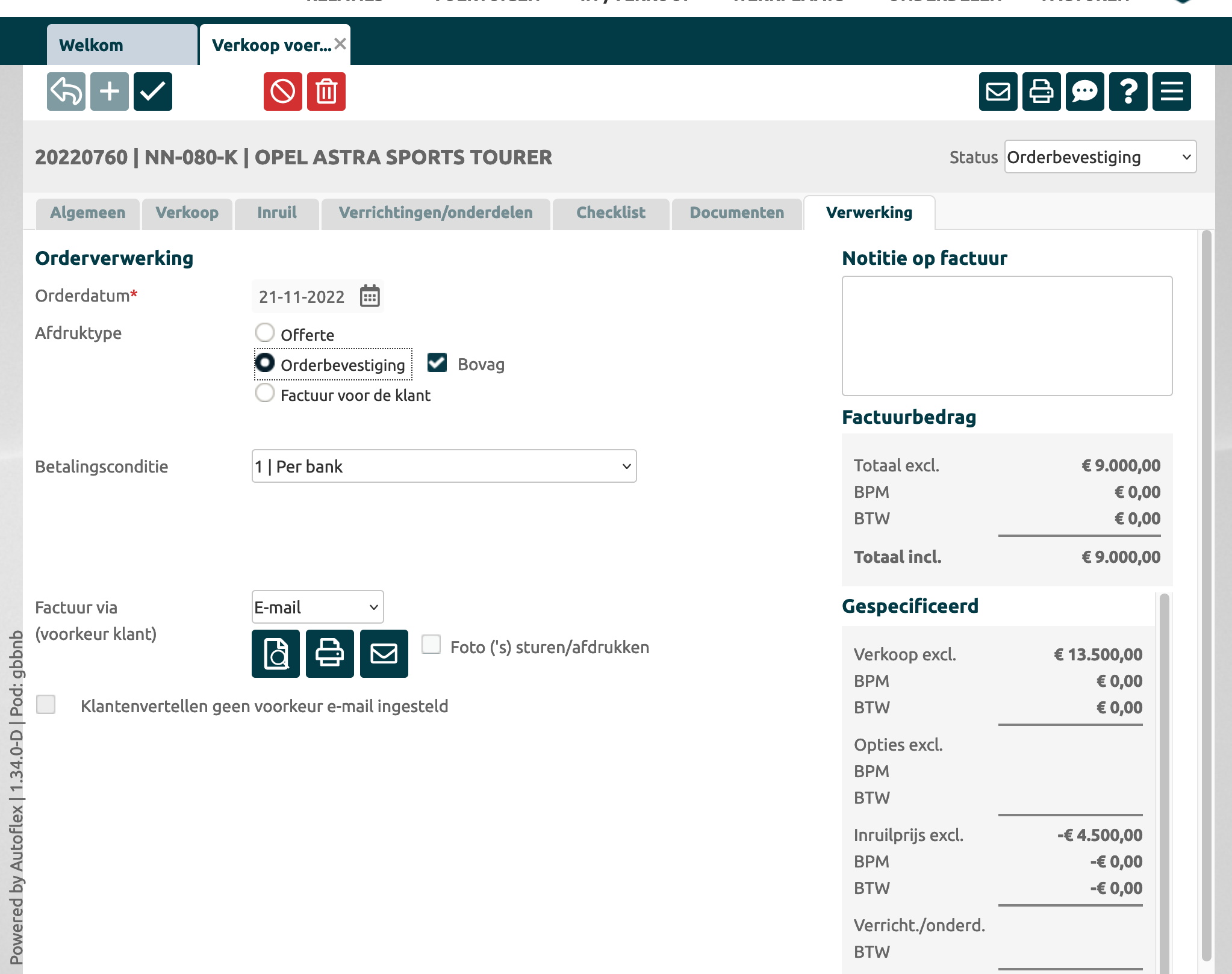This screenshot has width=1232, height=974.
Task: Open the Status dropdown
Action: [1100, 157]
